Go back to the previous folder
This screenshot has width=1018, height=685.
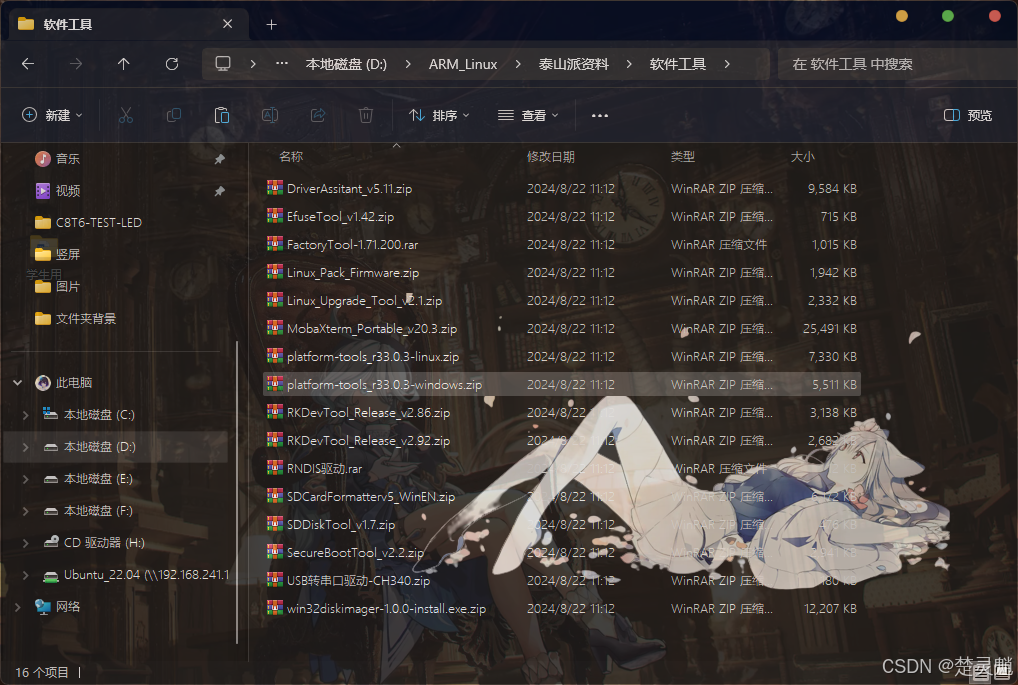click(28, 64)
